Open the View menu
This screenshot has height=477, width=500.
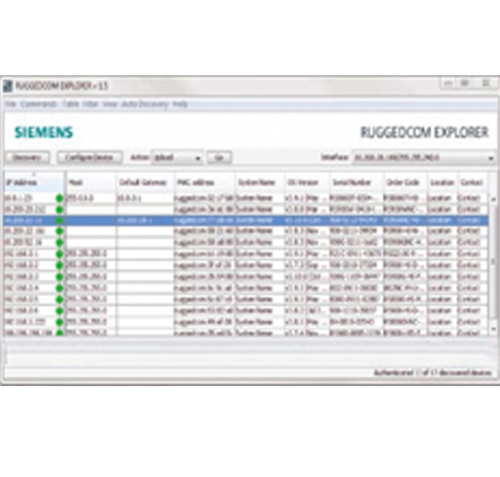(x=110, y=104)
